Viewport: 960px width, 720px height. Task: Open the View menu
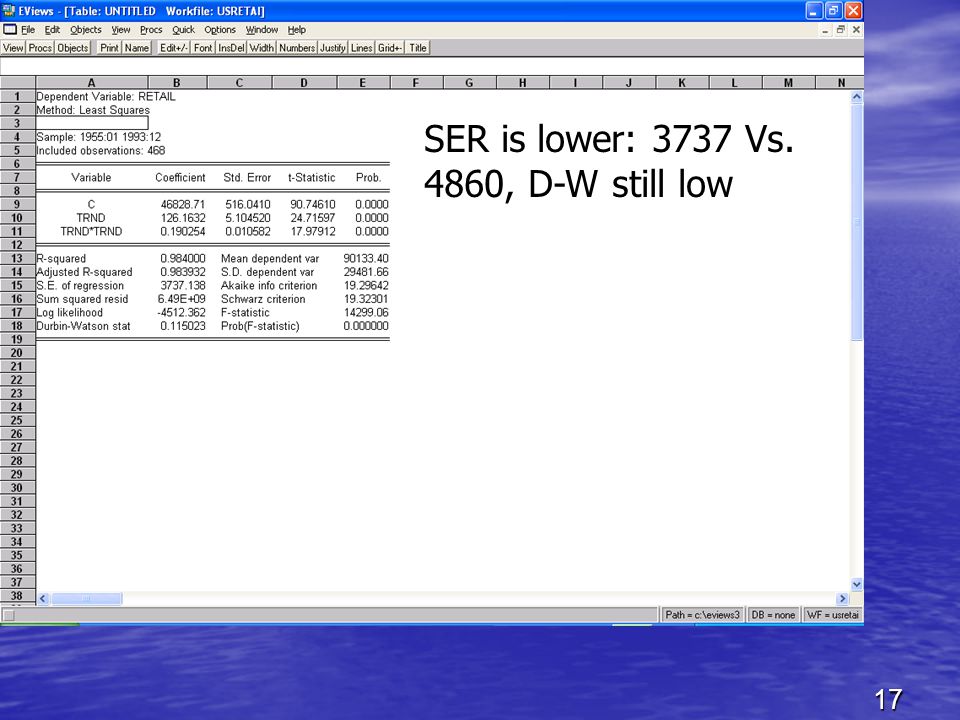tap(121, 29)
